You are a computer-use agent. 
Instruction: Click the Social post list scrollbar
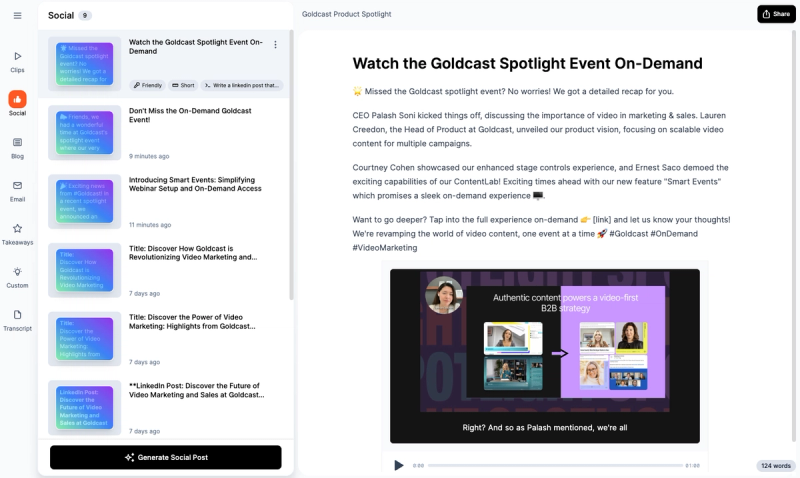click(291, 165)
